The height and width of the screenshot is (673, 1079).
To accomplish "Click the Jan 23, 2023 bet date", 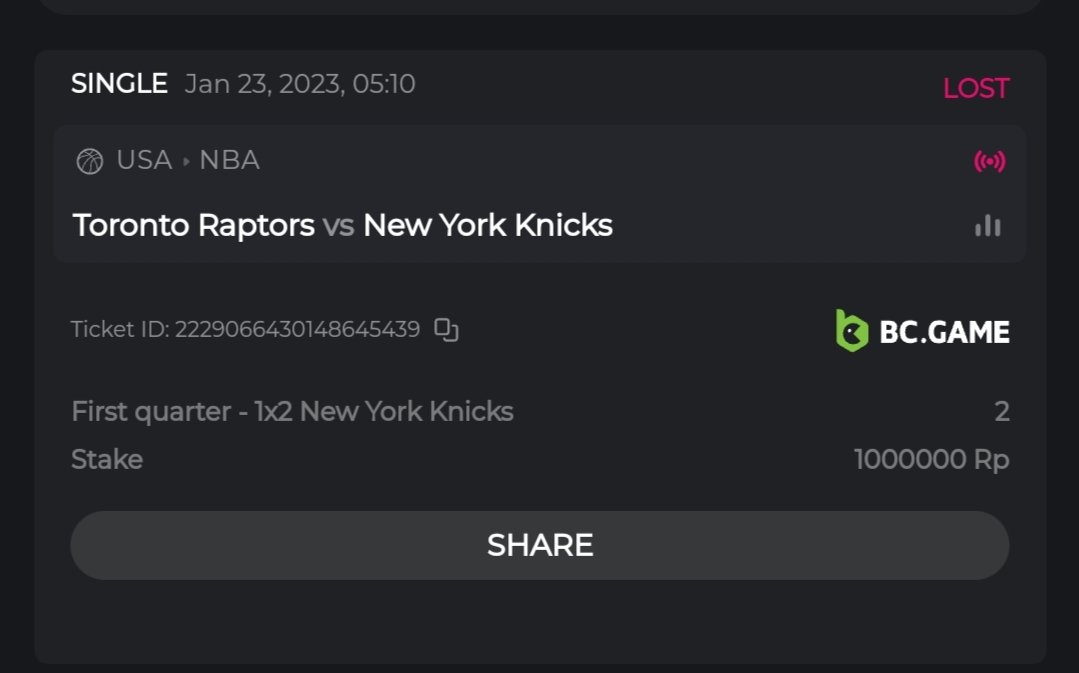I will pos(300,84).
